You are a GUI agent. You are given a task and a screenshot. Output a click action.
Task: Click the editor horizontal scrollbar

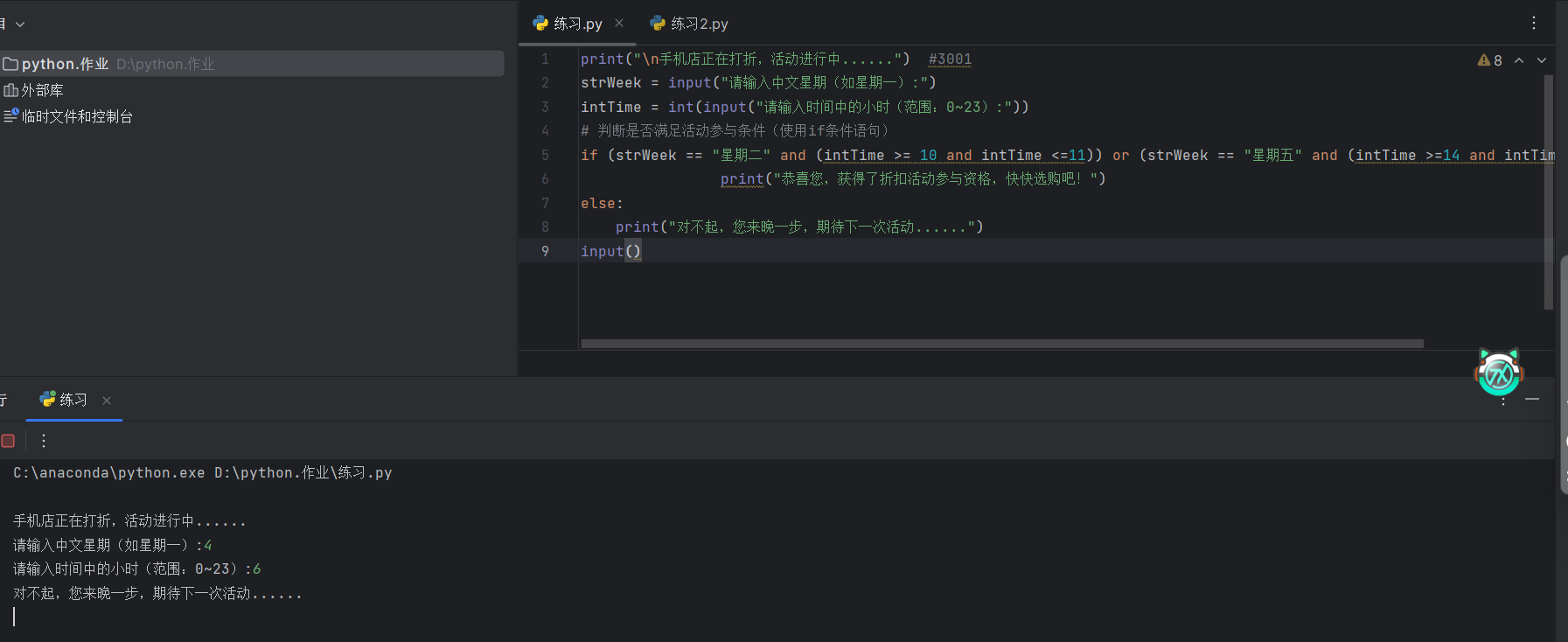pos(1002,344)
